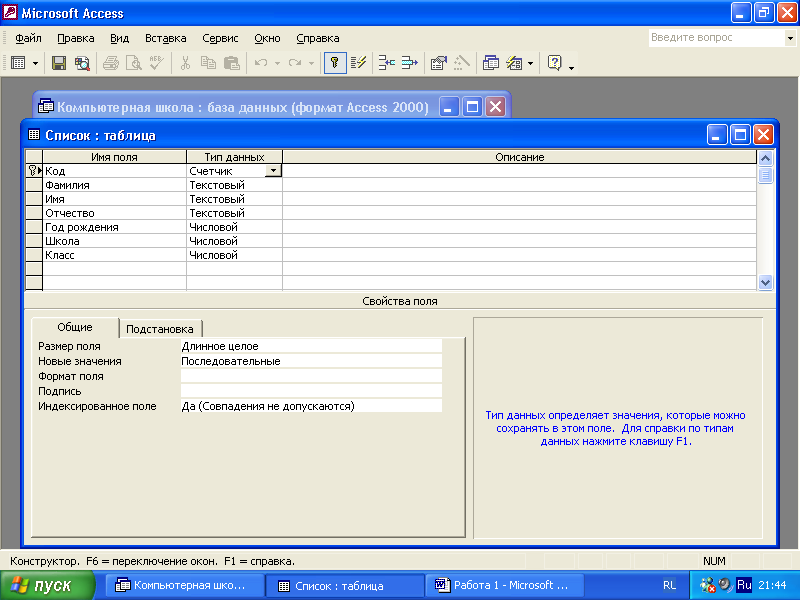
Task: Expand the help question box dropdown
Action: click(x=790, y=38)
